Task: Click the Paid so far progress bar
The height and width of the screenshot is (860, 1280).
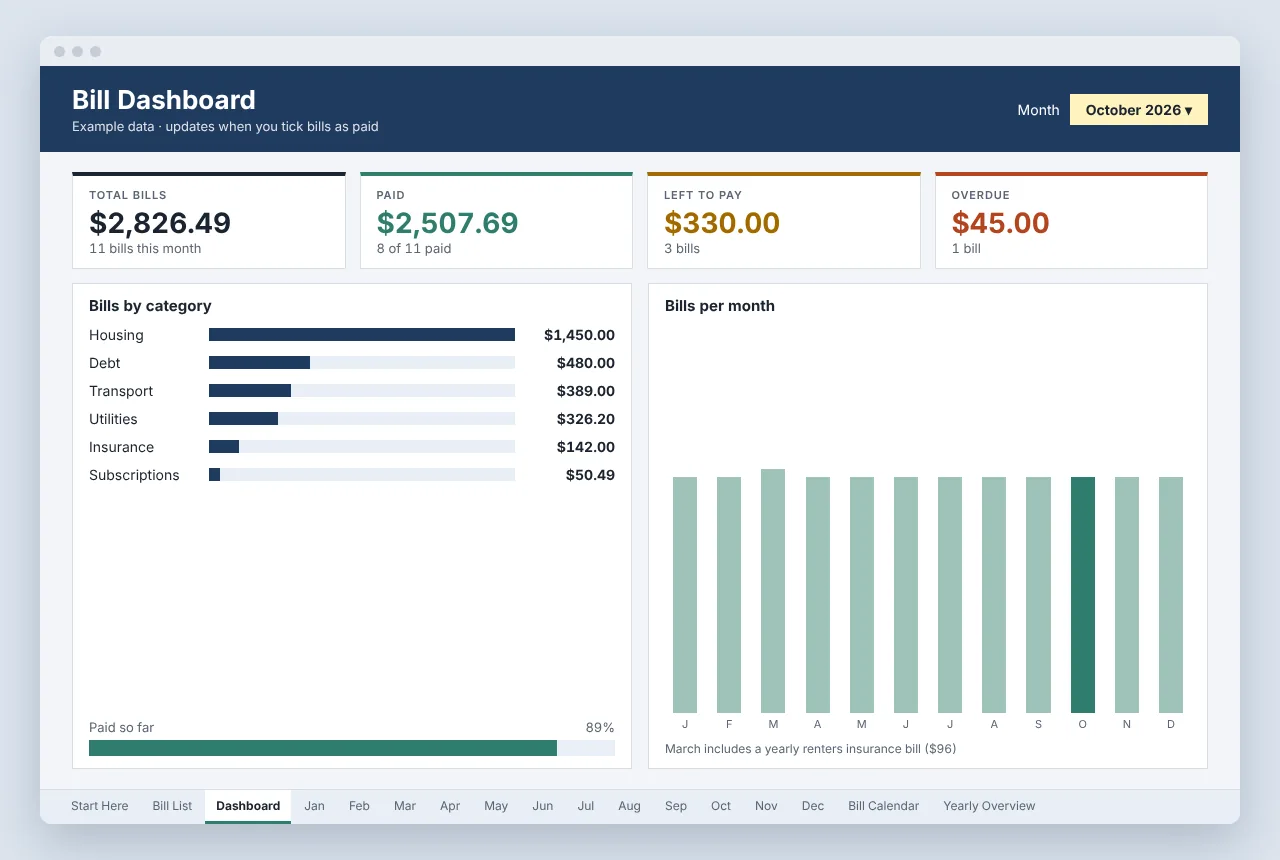Action: pyautogui.click(x=352, y=748)
